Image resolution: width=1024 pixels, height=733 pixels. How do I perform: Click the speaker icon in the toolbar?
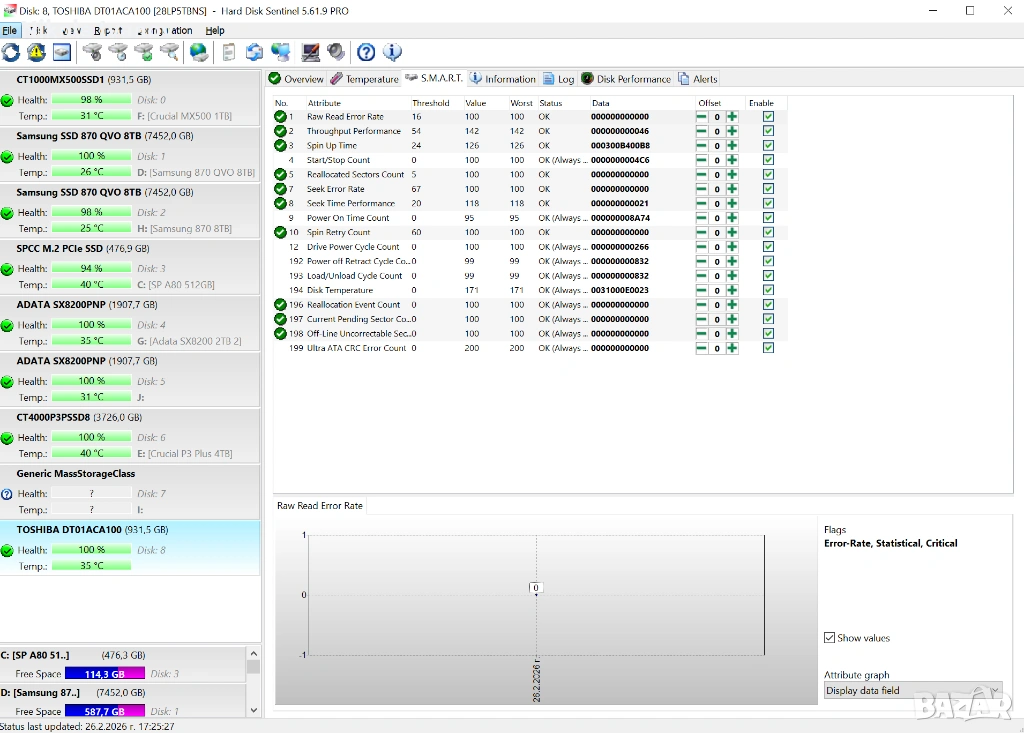tap(336, 52)
